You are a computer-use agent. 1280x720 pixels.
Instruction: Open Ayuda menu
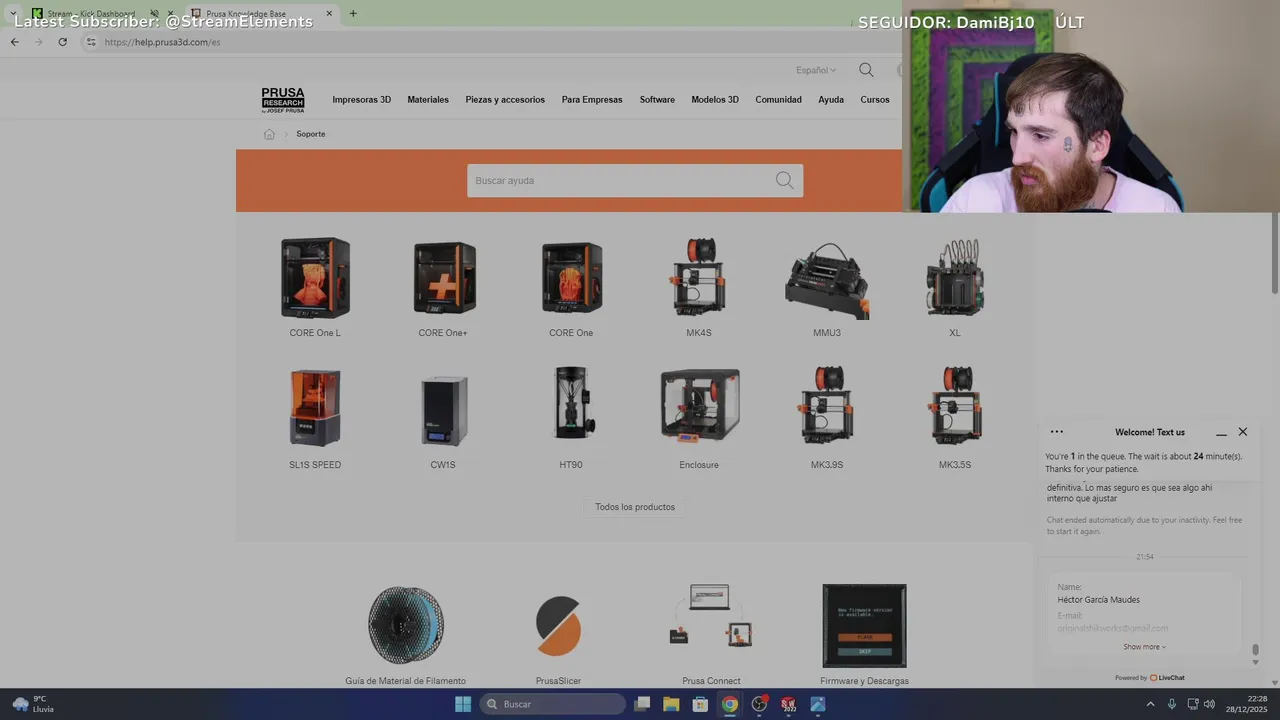tap(831, 100)
